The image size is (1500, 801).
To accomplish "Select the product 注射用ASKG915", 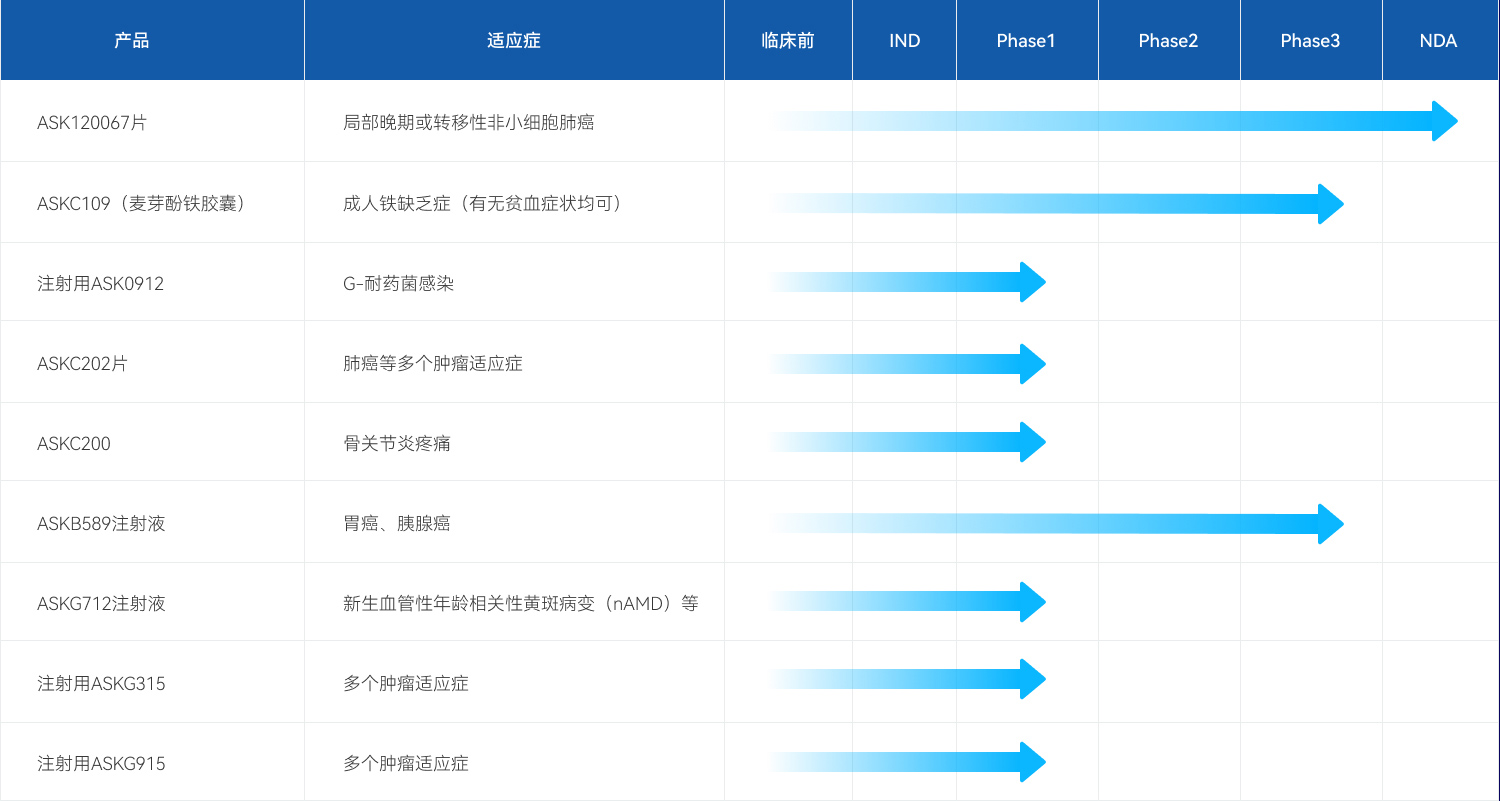I will click(101, 764).
